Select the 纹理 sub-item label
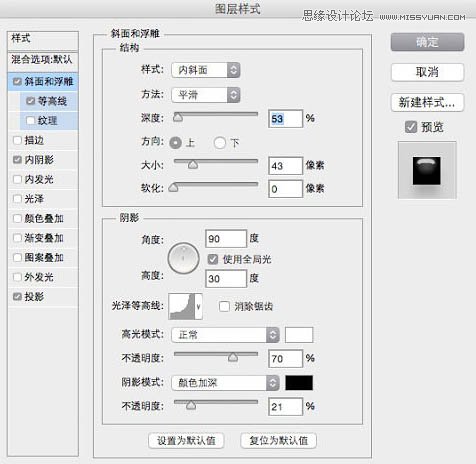 coord(47,120)
